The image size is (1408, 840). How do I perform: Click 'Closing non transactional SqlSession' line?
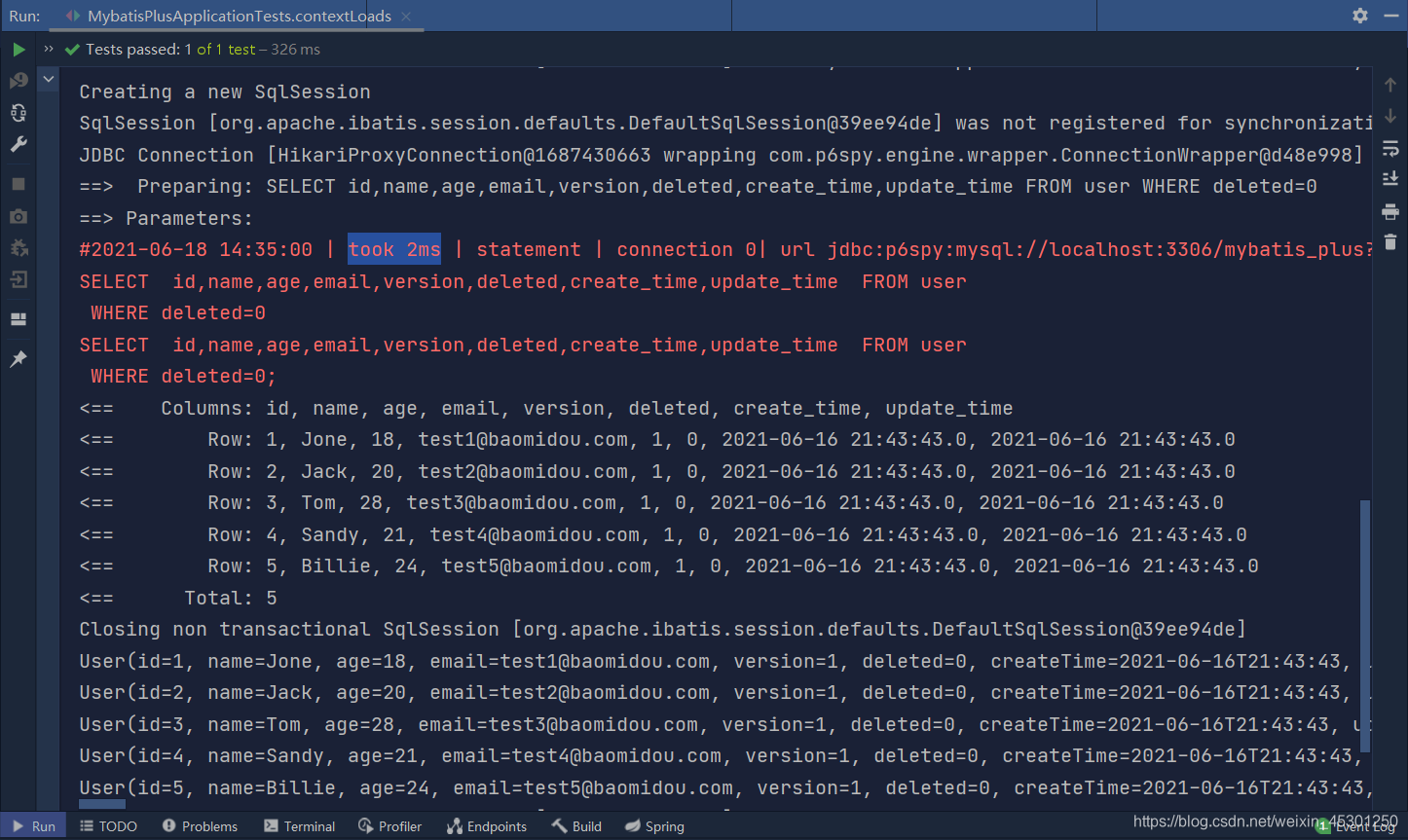[663, 630]
